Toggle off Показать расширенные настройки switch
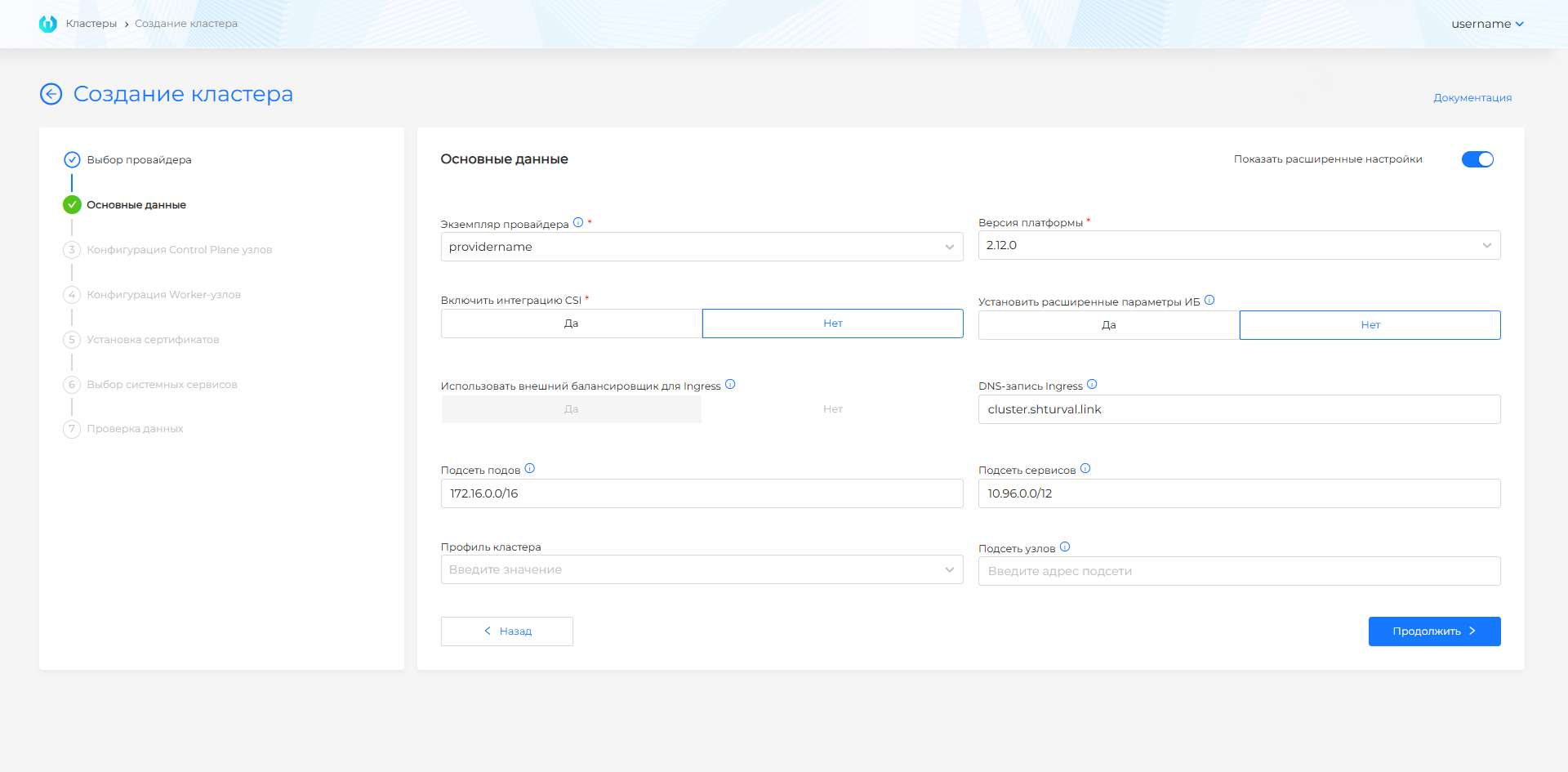 pyautogui.click(x=1477, y=159)
